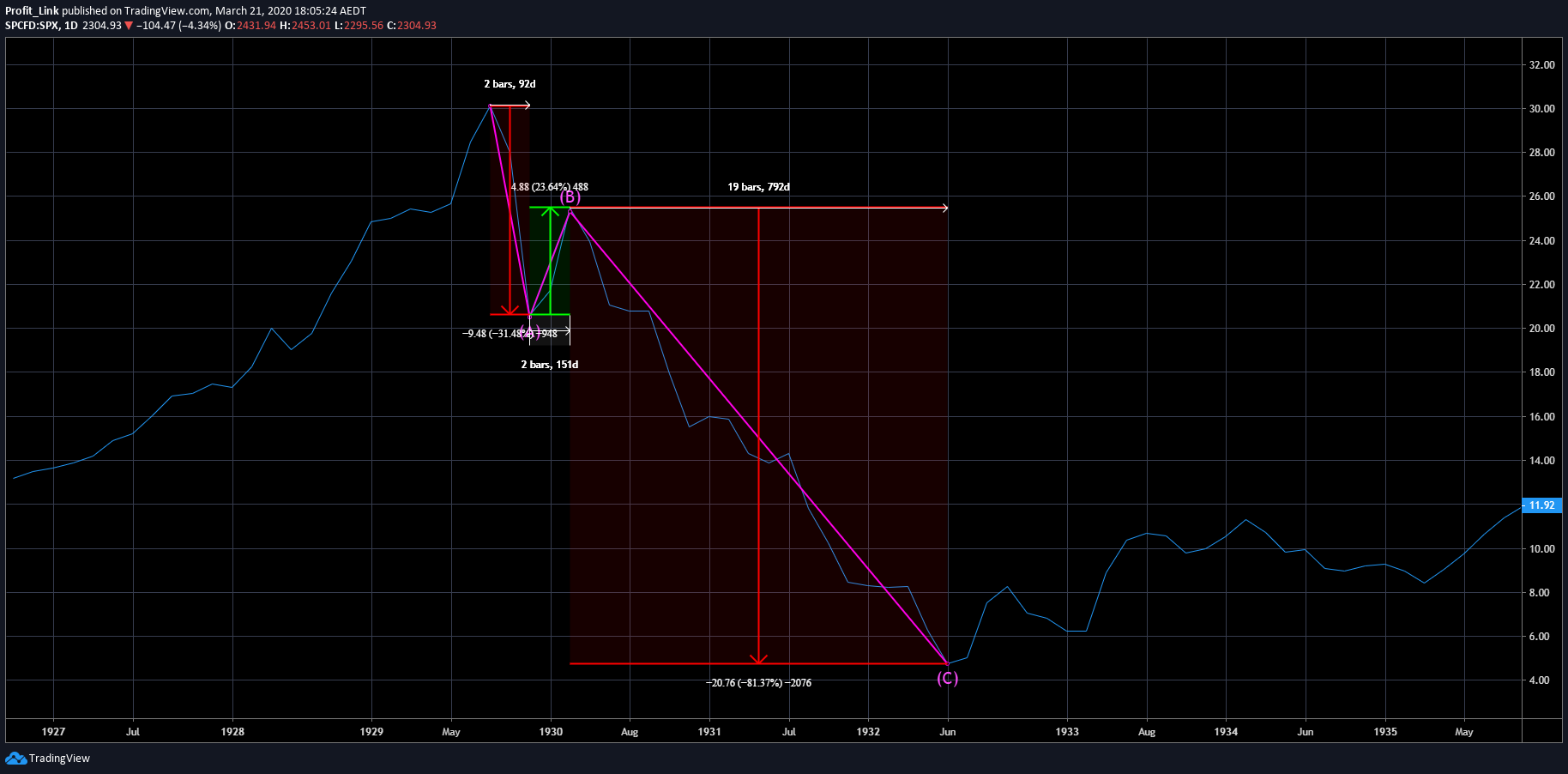Click the TradingView wordmark beside the logo
The height and width of the screenshot is (774, 1568).
click(59, 758)
